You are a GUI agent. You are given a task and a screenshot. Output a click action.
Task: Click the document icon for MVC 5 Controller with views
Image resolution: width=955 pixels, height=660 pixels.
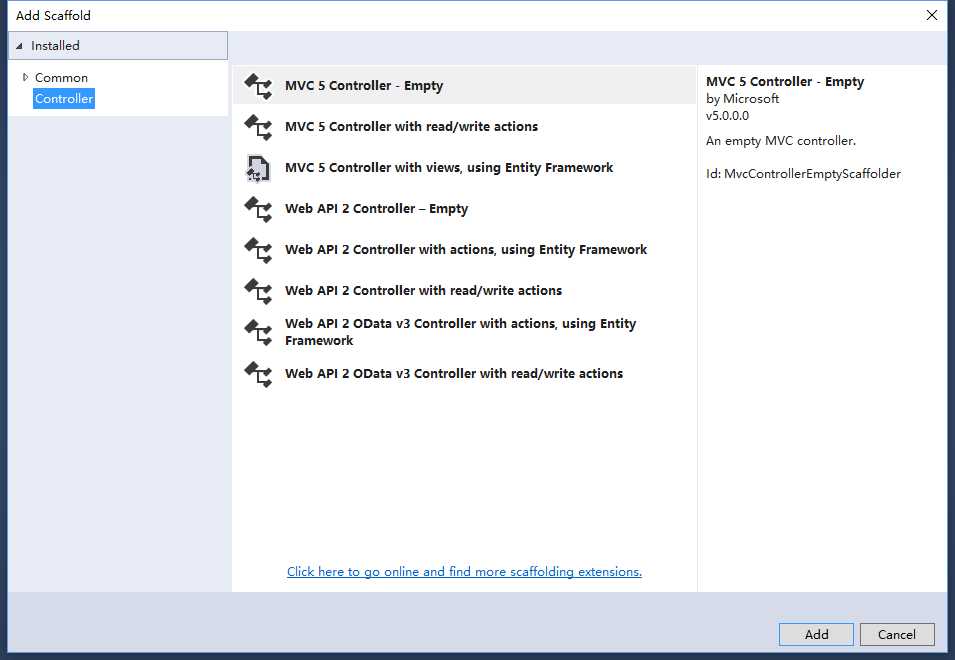coord(258,168)
